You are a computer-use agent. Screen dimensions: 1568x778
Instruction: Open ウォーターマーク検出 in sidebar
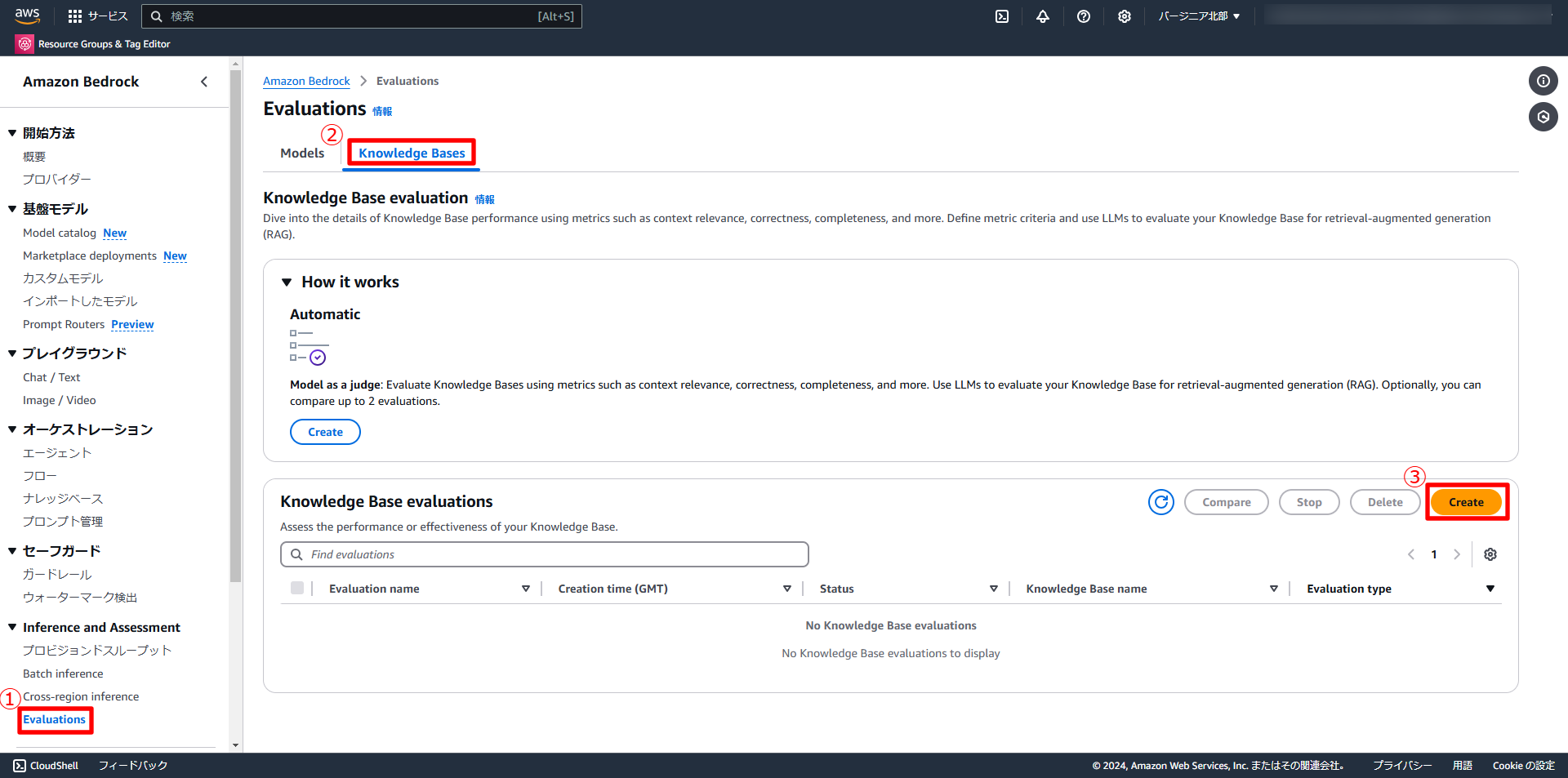pos(80,598)
